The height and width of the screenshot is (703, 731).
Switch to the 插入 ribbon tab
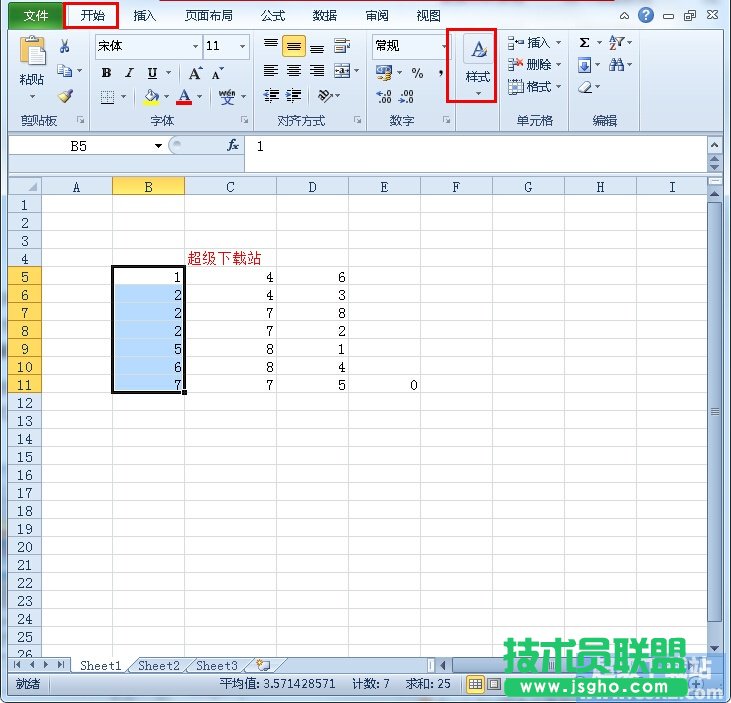click(x=145, y=16)
